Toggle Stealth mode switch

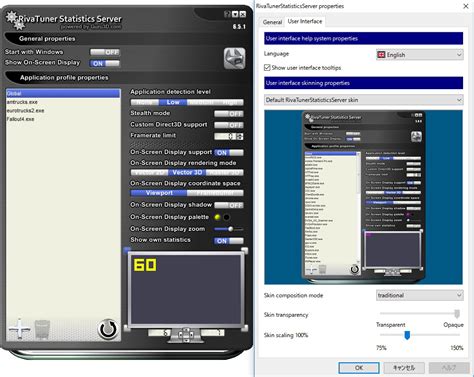[x=229, y=114]
